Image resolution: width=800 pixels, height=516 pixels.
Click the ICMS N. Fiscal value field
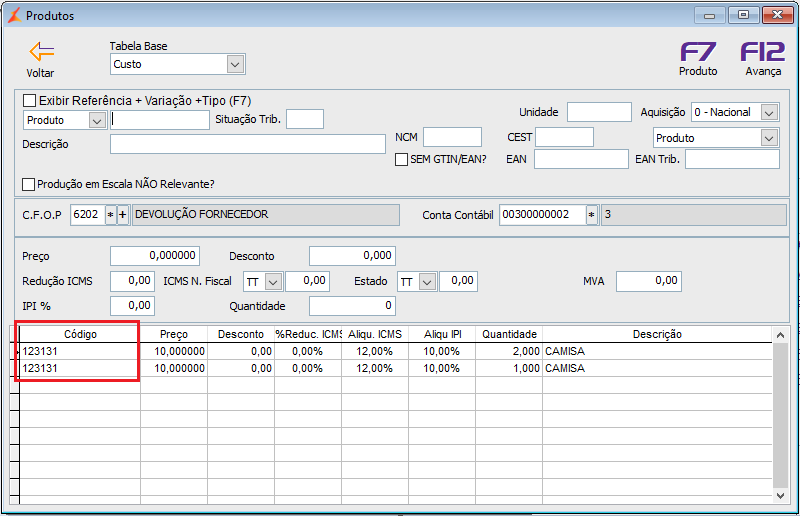click(x=307, y=281)
